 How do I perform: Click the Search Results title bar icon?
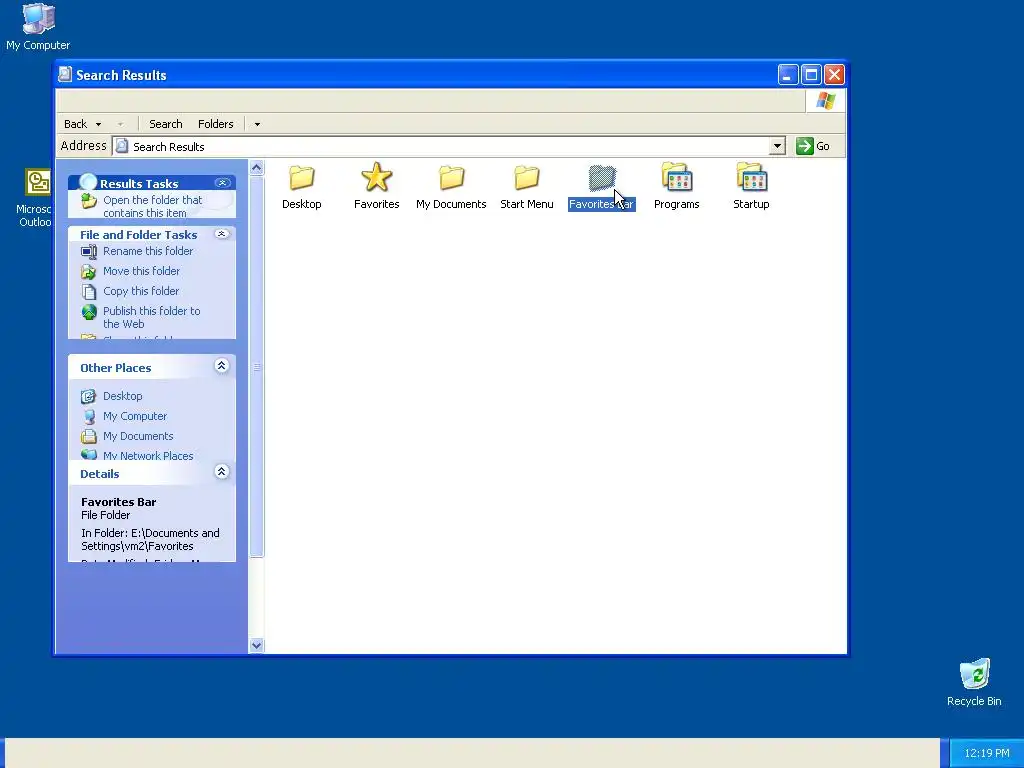tap(65, 74)
